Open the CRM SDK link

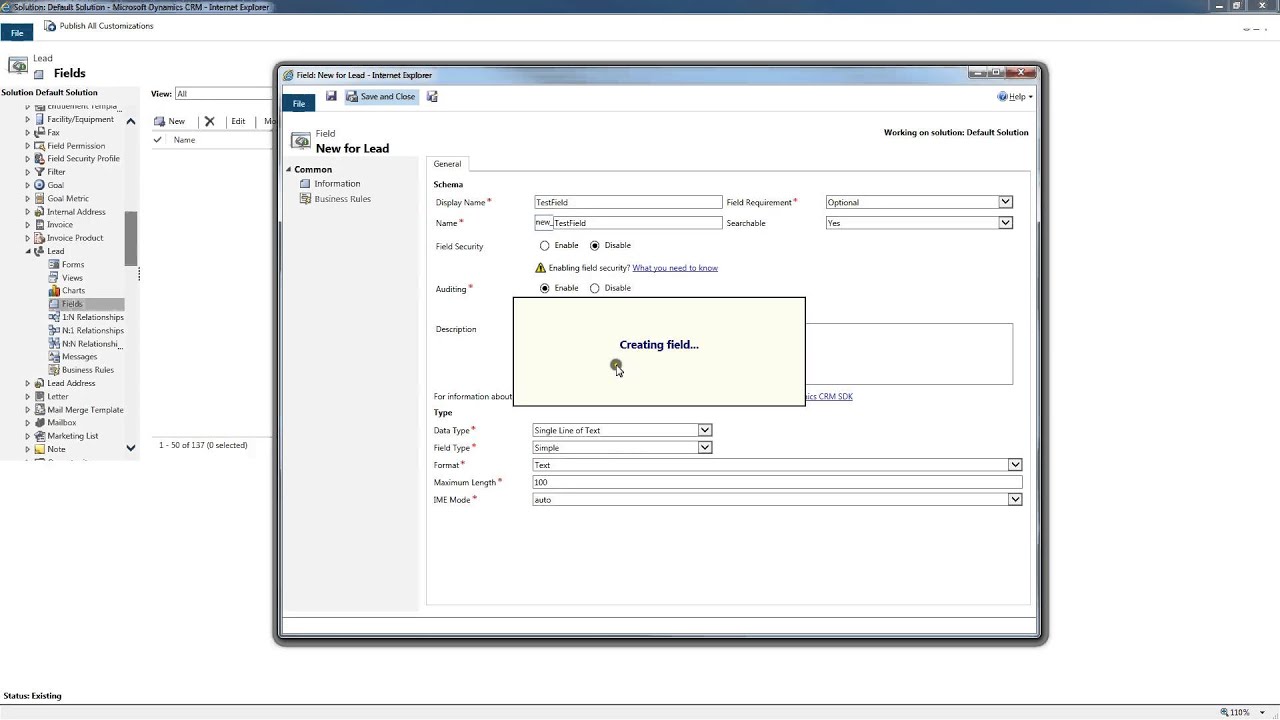(x=829, y=397)
